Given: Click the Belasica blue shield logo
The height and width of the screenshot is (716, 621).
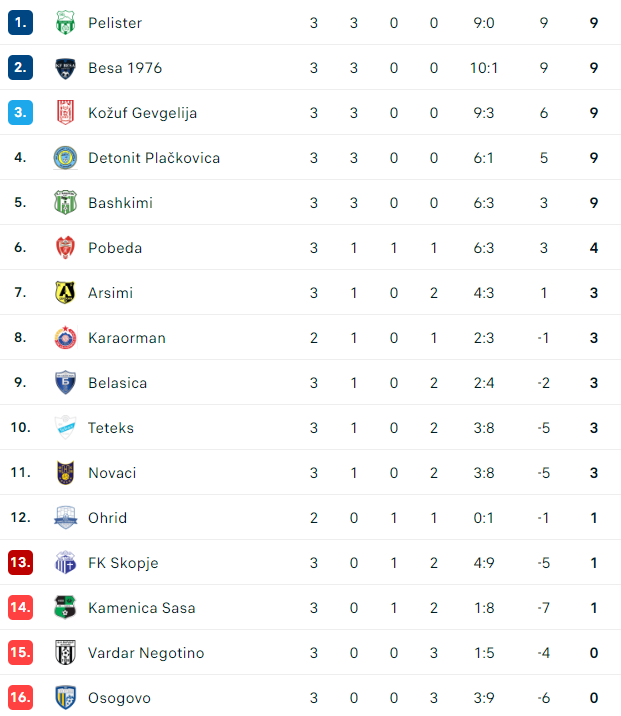Looking at the screenshot, I should pyautogui.click(x=65, y=383).
